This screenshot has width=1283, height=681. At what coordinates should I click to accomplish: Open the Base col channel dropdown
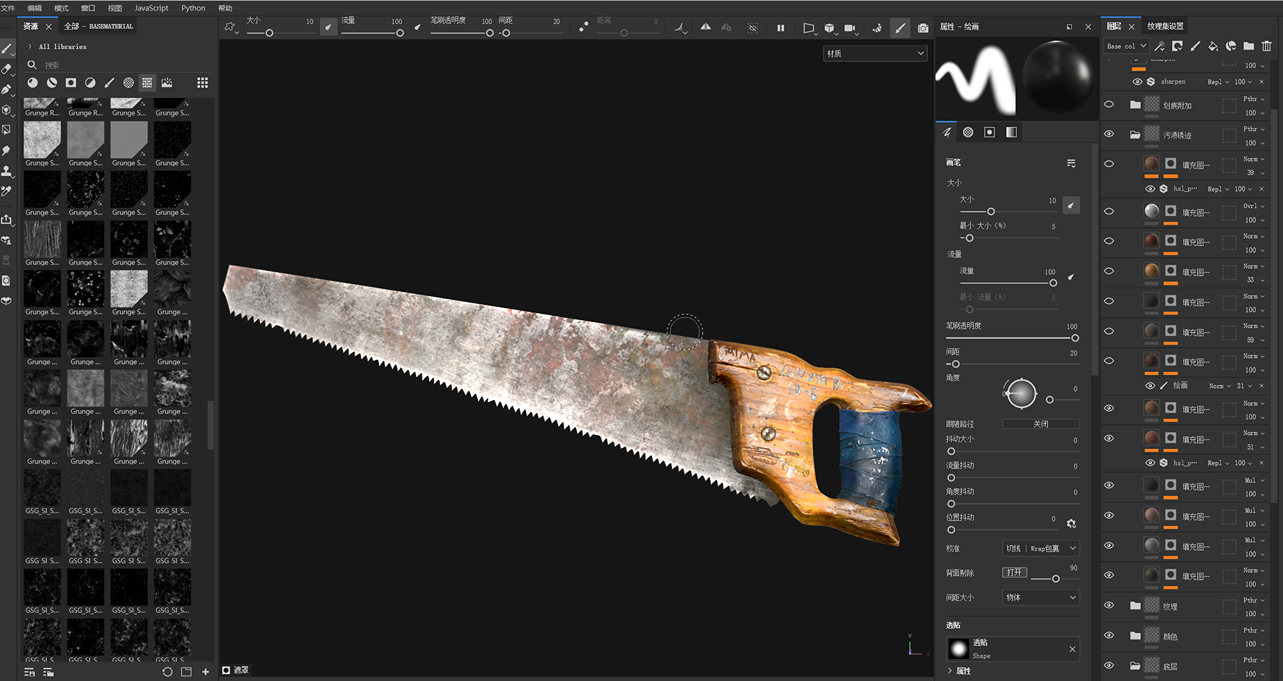coord(1124,46)
